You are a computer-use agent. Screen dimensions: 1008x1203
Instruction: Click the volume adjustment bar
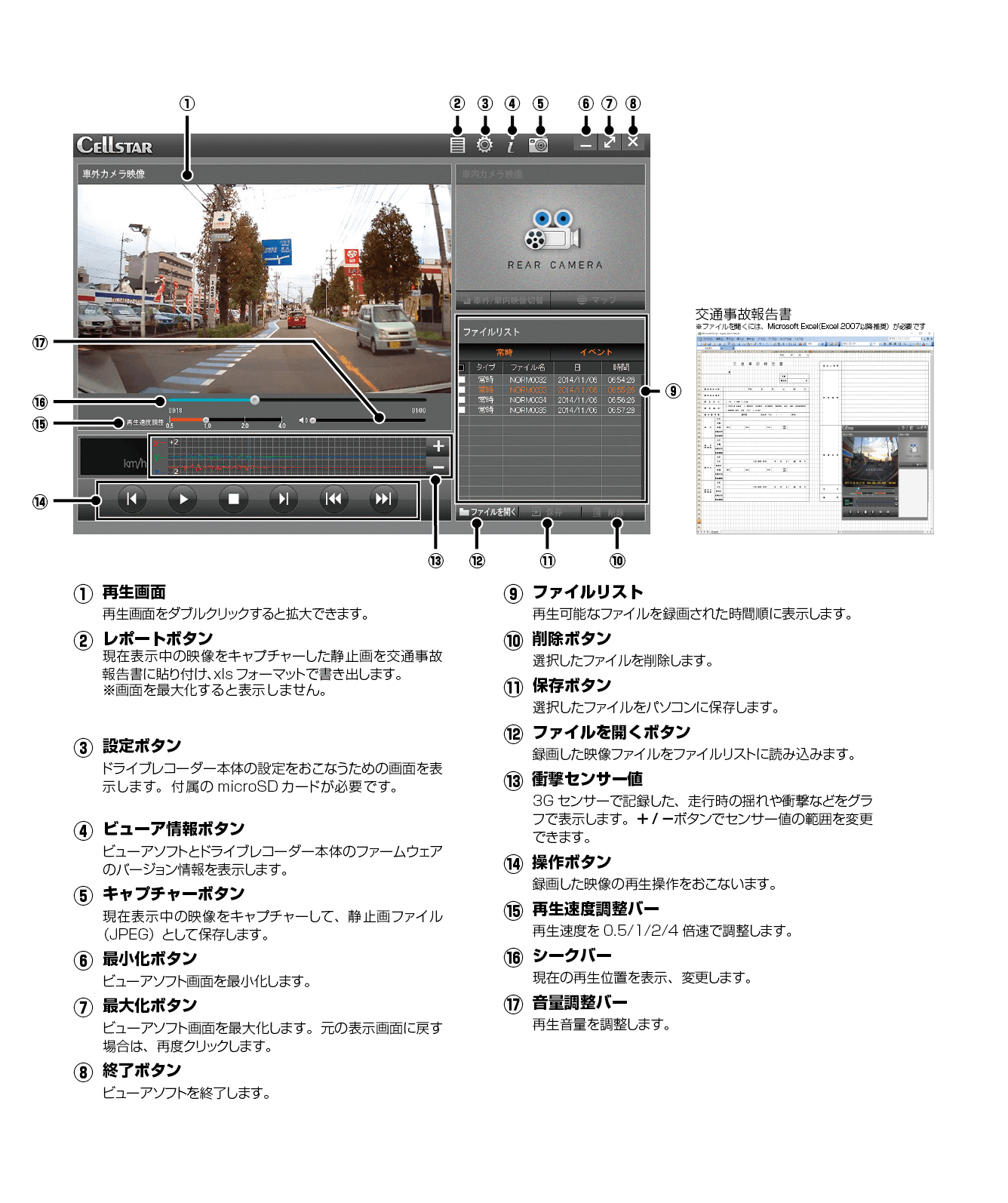point(367,420)
